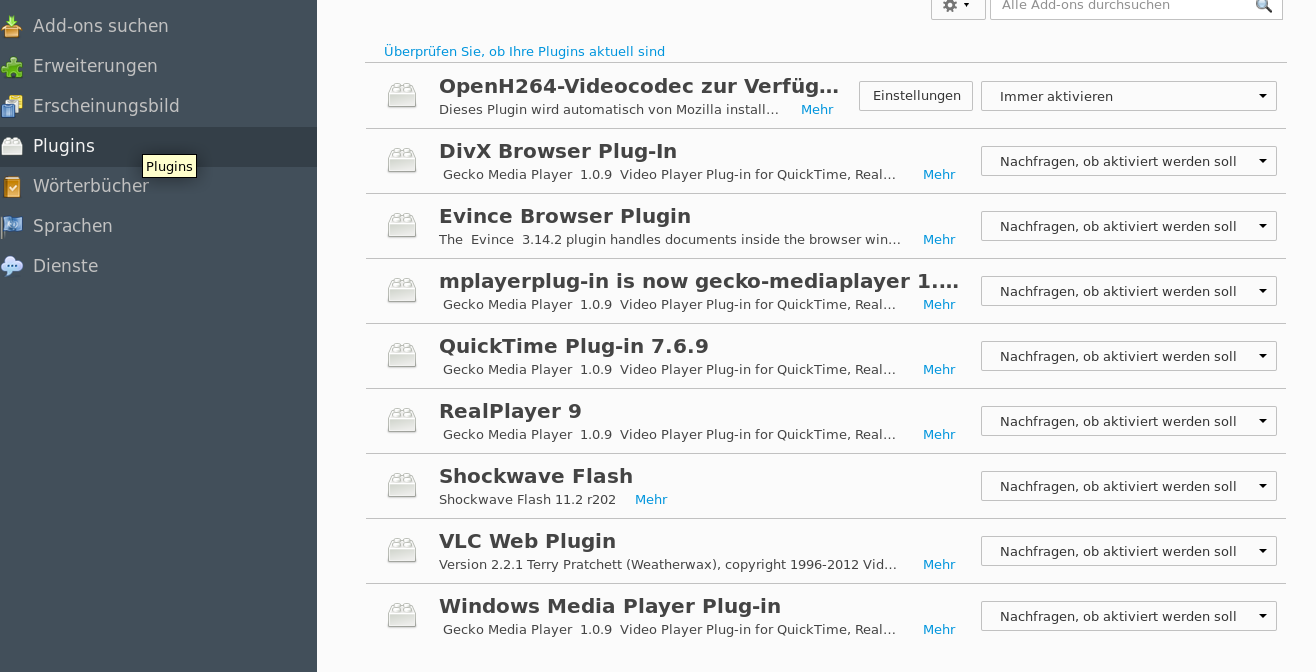The height and width of the screenshot is (672, 1316).
Task: Click the Mehr link for Shockwave Flash
Action: [651, 500]
